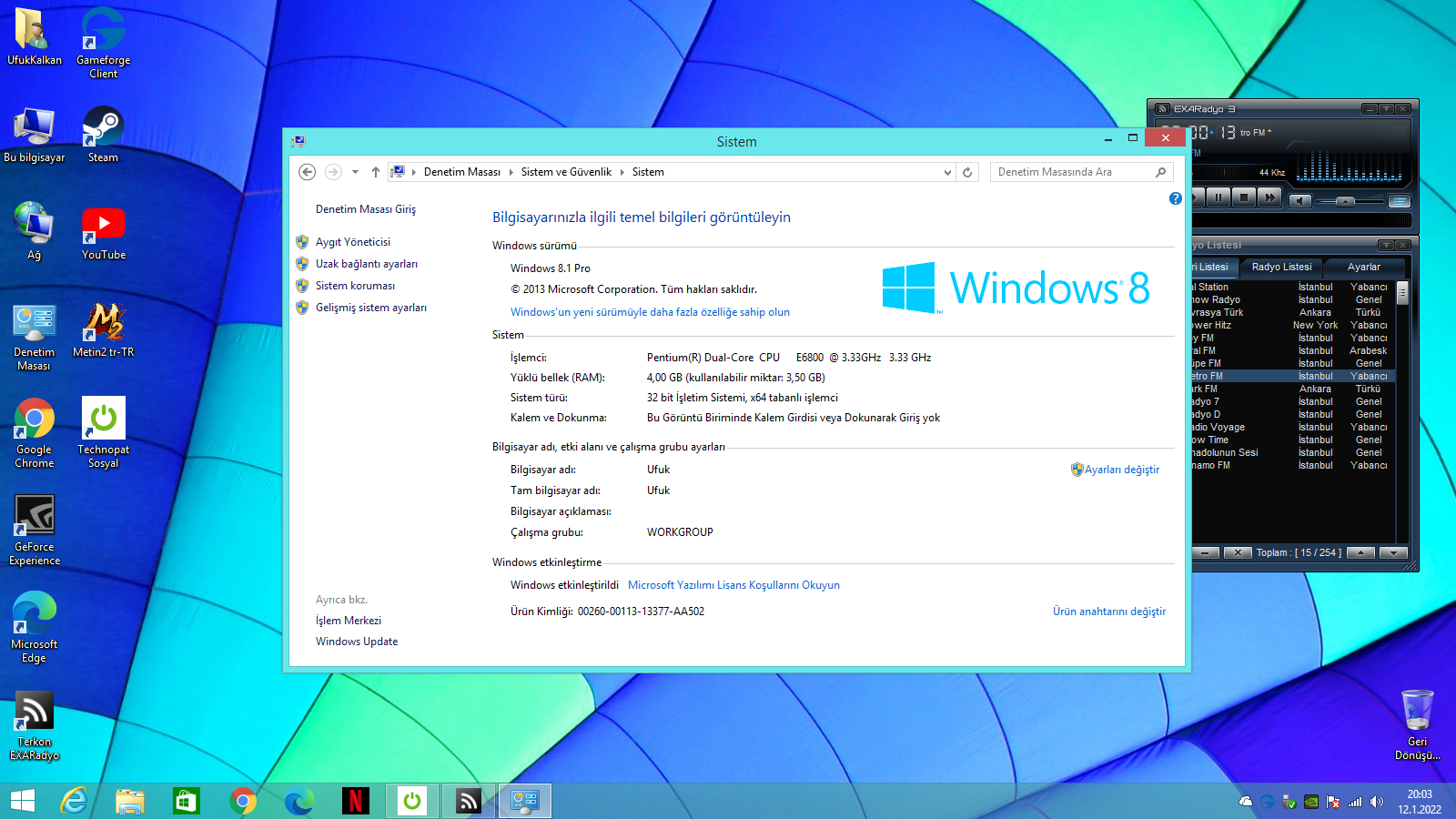Screen dimensions: 1456x819
Task: Open Sistem koruması settings
Action: pos(355,286)
